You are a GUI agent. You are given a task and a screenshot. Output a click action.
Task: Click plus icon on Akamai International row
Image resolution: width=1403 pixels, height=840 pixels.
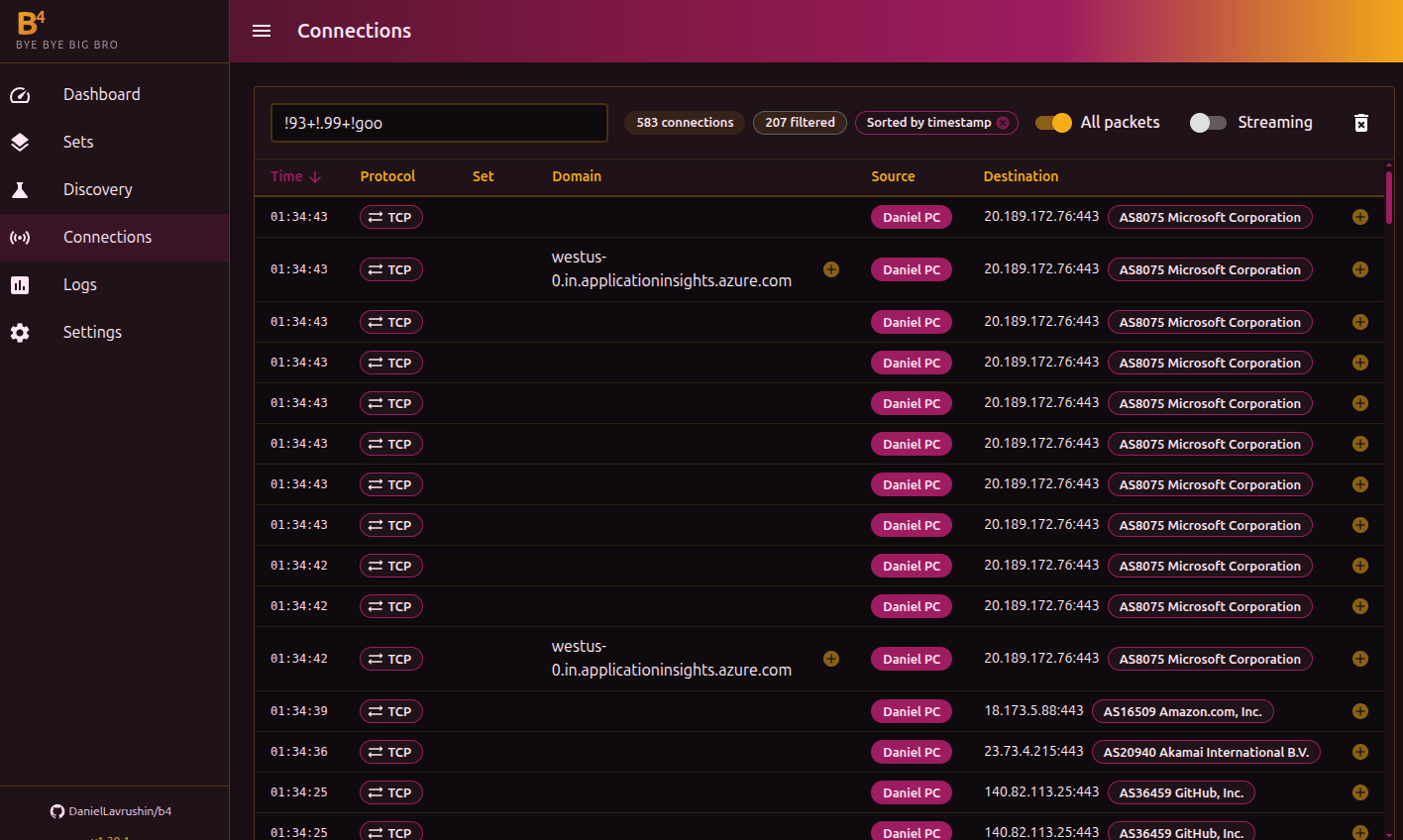(x=1359, y=752)
